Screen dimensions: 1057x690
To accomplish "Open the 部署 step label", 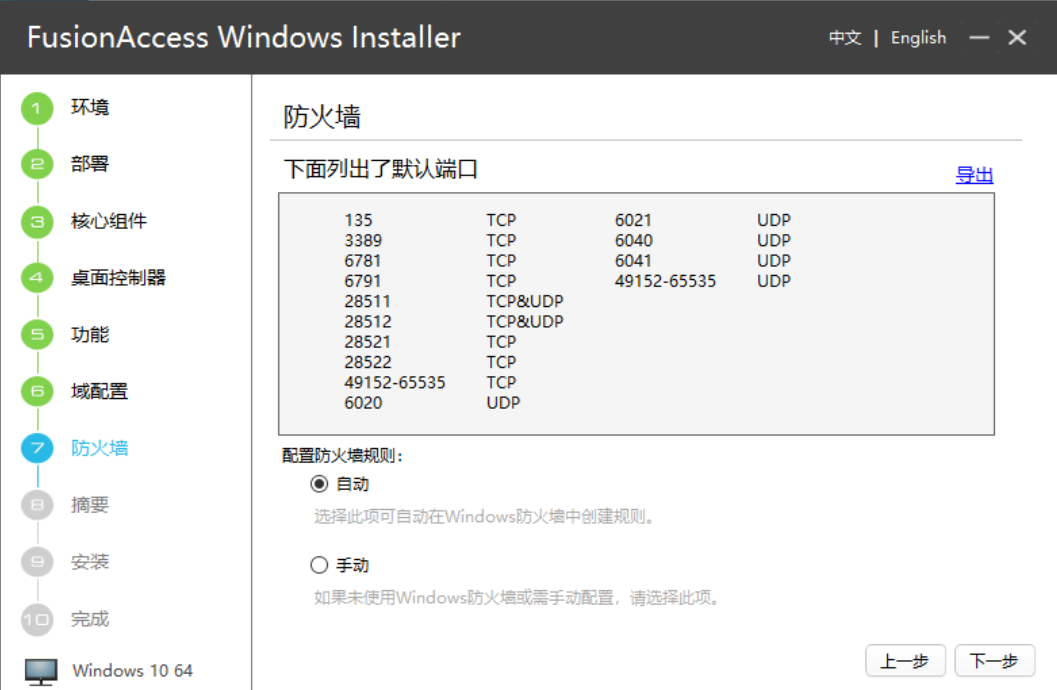I will pos(90,164).
